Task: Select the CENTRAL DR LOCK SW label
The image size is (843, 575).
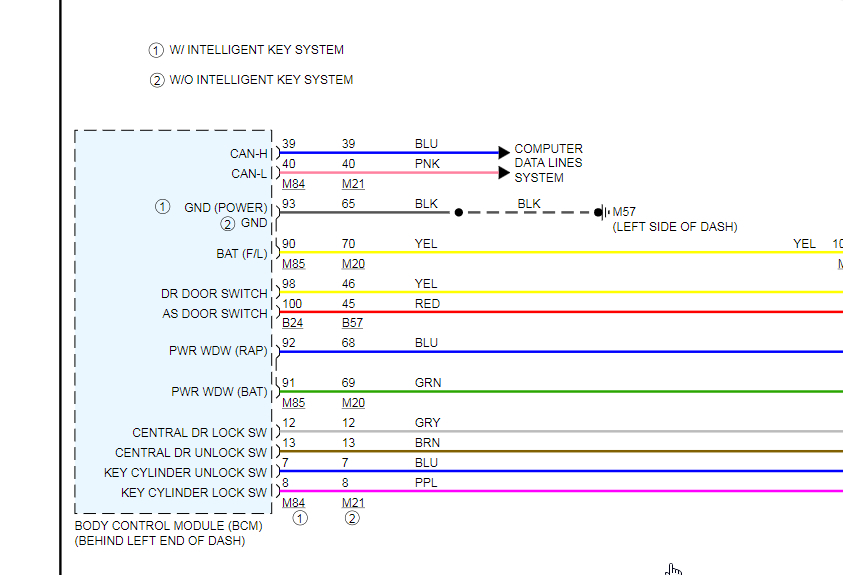Action: (x=199, y=433)
